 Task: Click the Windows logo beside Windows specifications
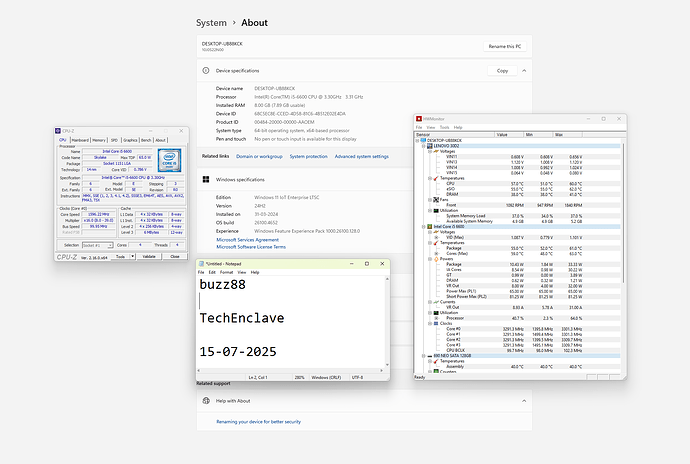(206, 180)
